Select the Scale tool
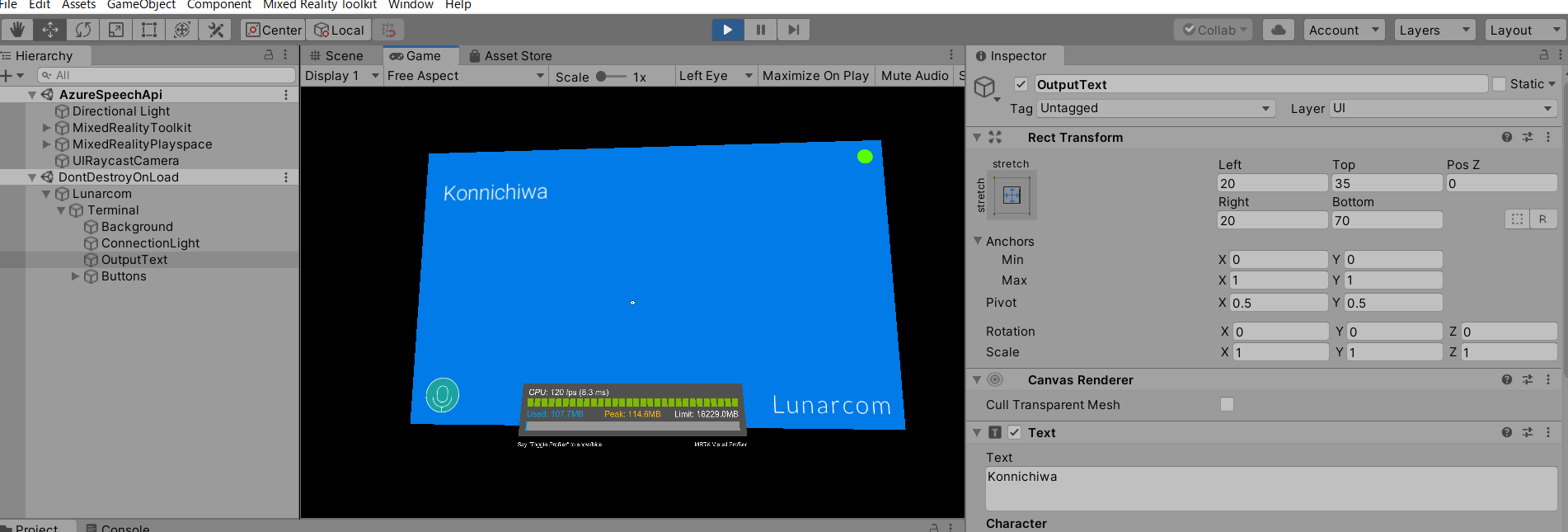This screenshot has width=1568, height=532. click(116, 30)
